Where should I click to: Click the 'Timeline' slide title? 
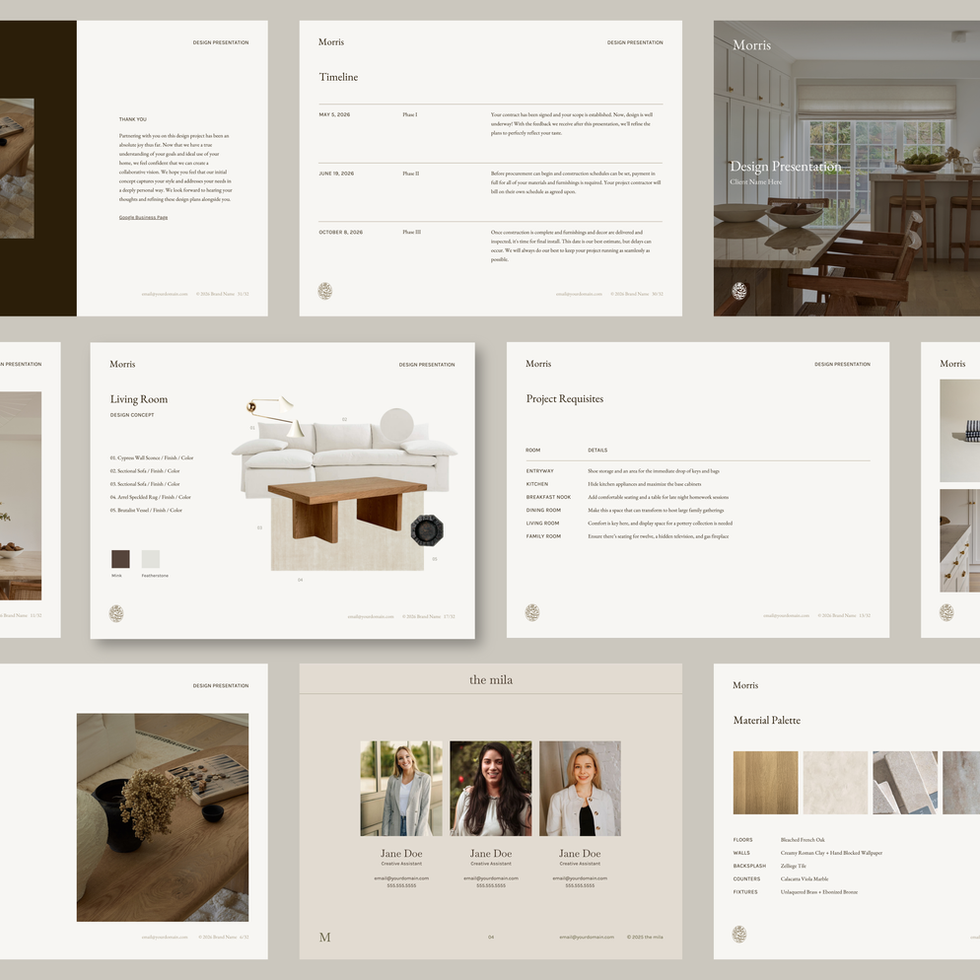point(338,77)
